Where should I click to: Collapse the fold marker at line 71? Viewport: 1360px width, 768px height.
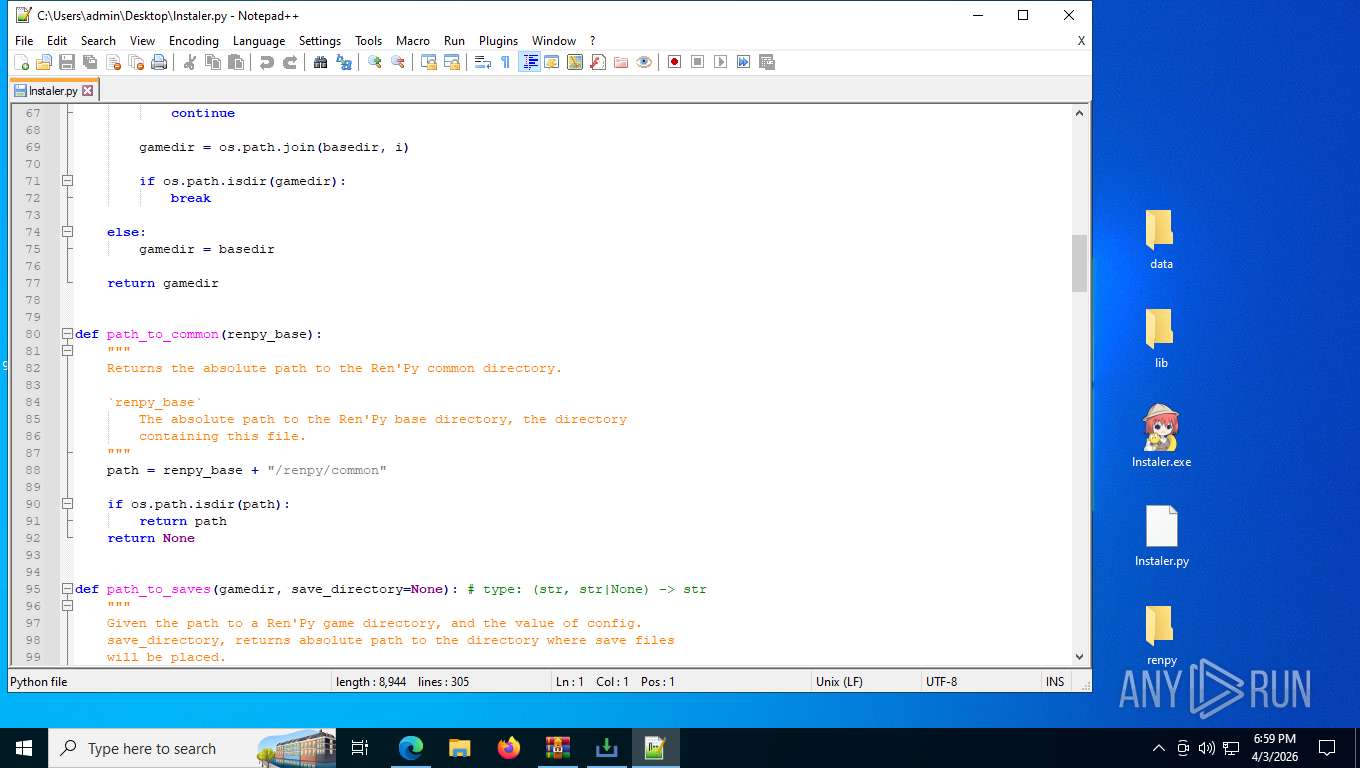point(67,181)
